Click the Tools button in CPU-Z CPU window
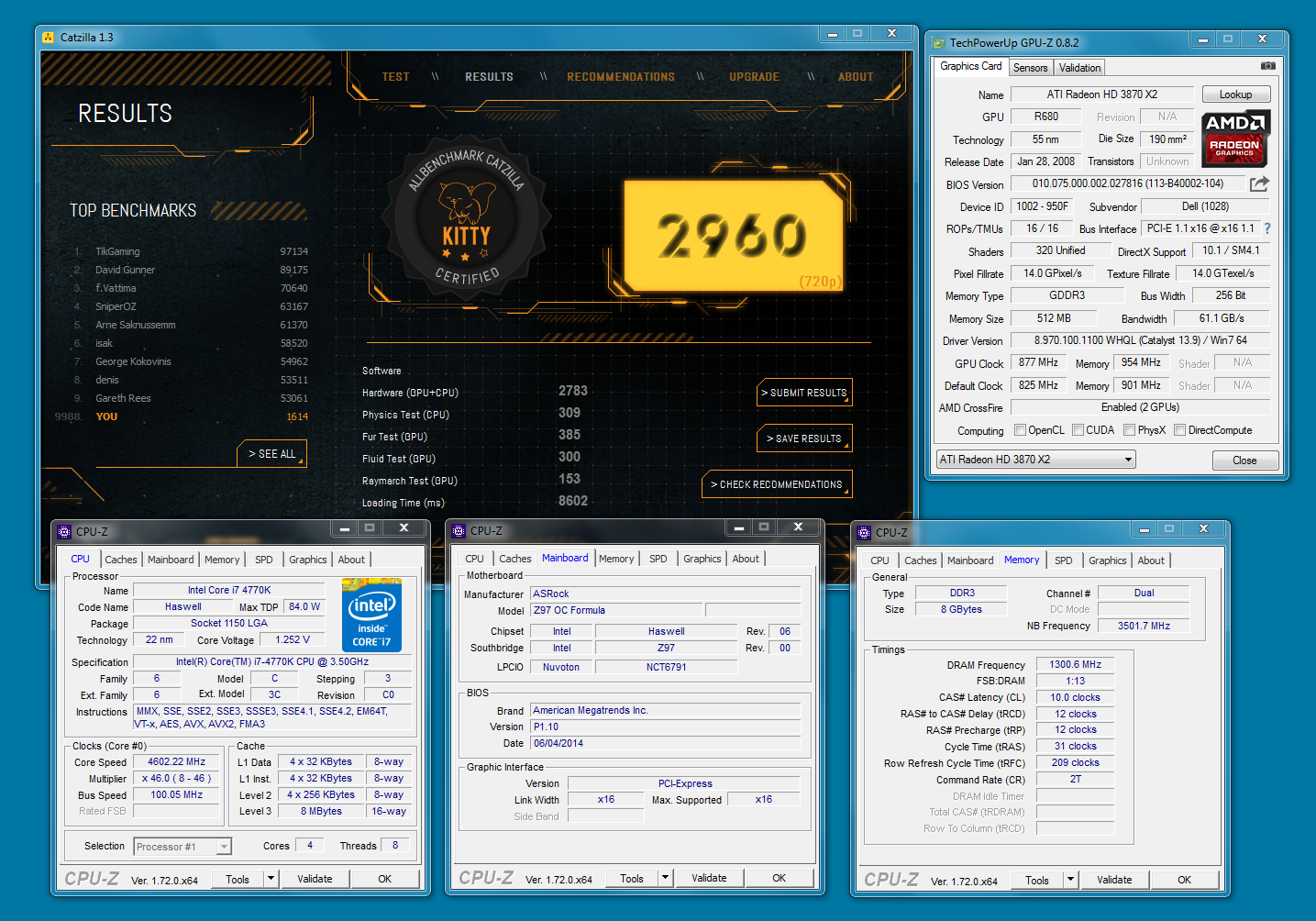Screen dimensions: 1316x921 point(237,879)
